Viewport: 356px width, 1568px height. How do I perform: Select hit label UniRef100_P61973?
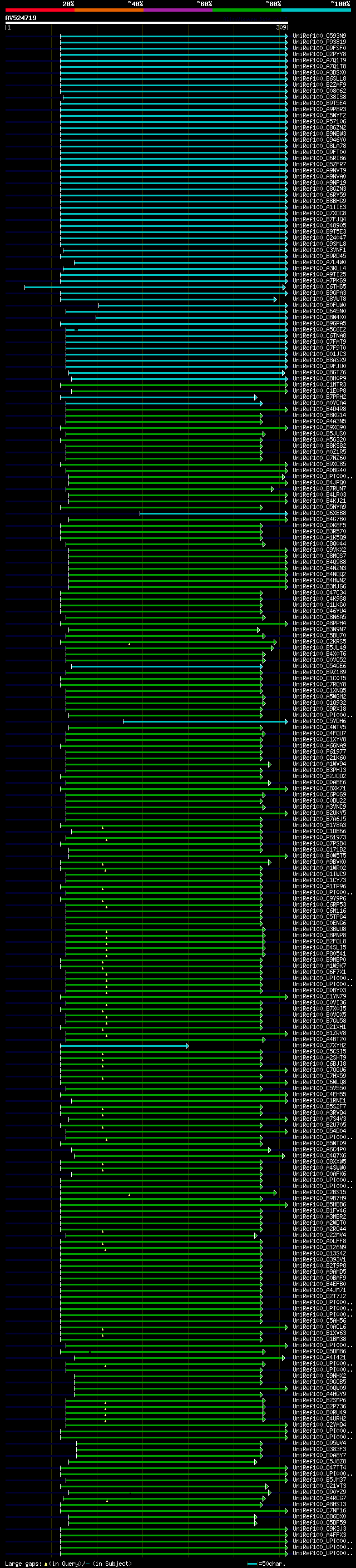coord(319,838)
